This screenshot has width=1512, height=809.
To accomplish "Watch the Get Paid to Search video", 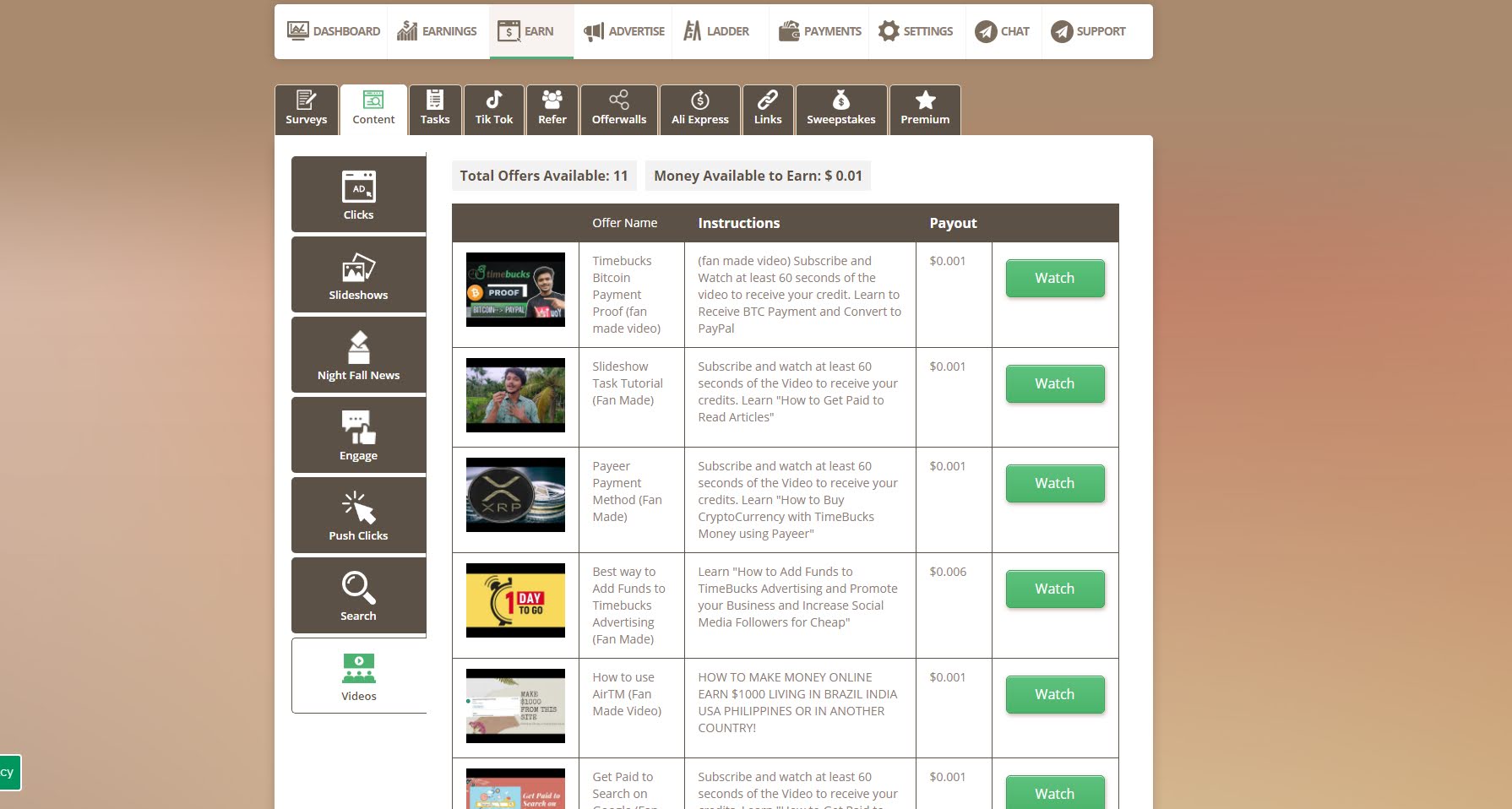I will (x=1055, y=792).
